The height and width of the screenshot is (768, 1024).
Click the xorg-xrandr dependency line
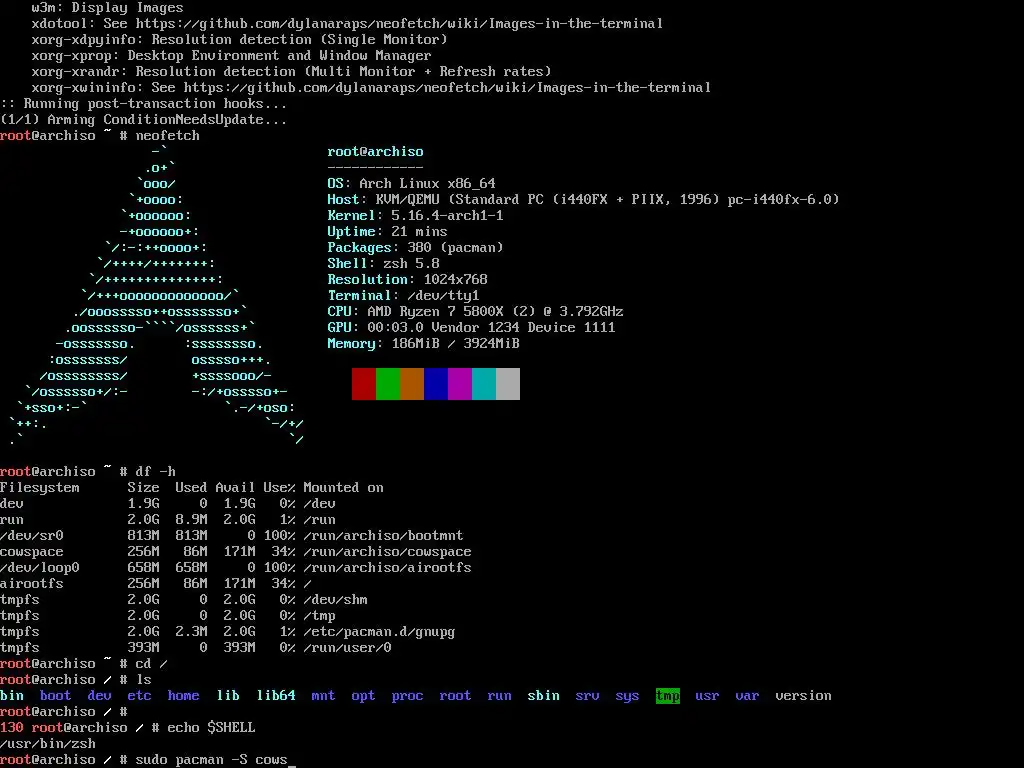click(291, 72)
